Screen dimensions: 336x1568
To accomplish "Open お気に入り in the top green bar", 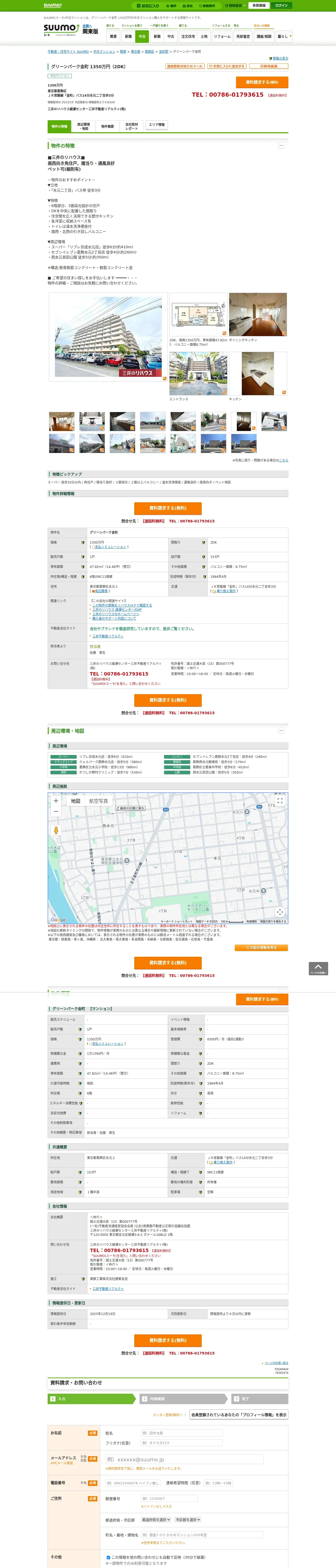I will click(x=148, y=5).
